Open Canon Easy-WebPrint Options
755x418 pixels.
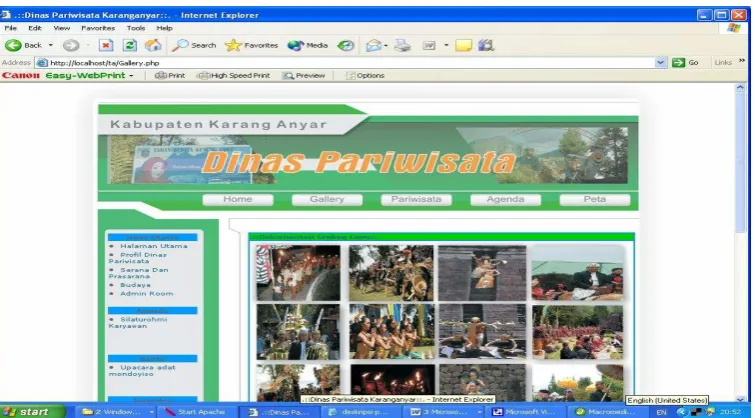tap(365, 76)
